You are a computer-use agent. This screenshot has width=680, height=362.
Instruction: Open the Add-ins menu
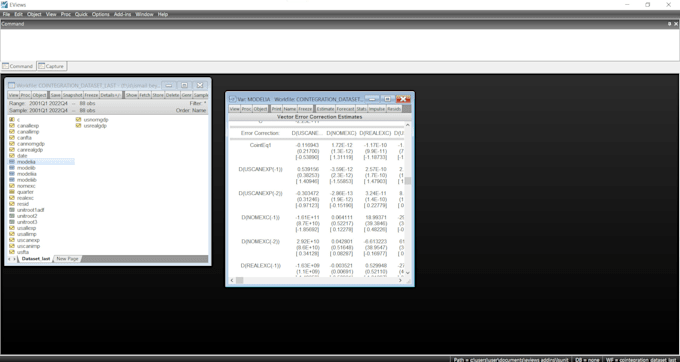pyautogui.click(x=122, y=14)
